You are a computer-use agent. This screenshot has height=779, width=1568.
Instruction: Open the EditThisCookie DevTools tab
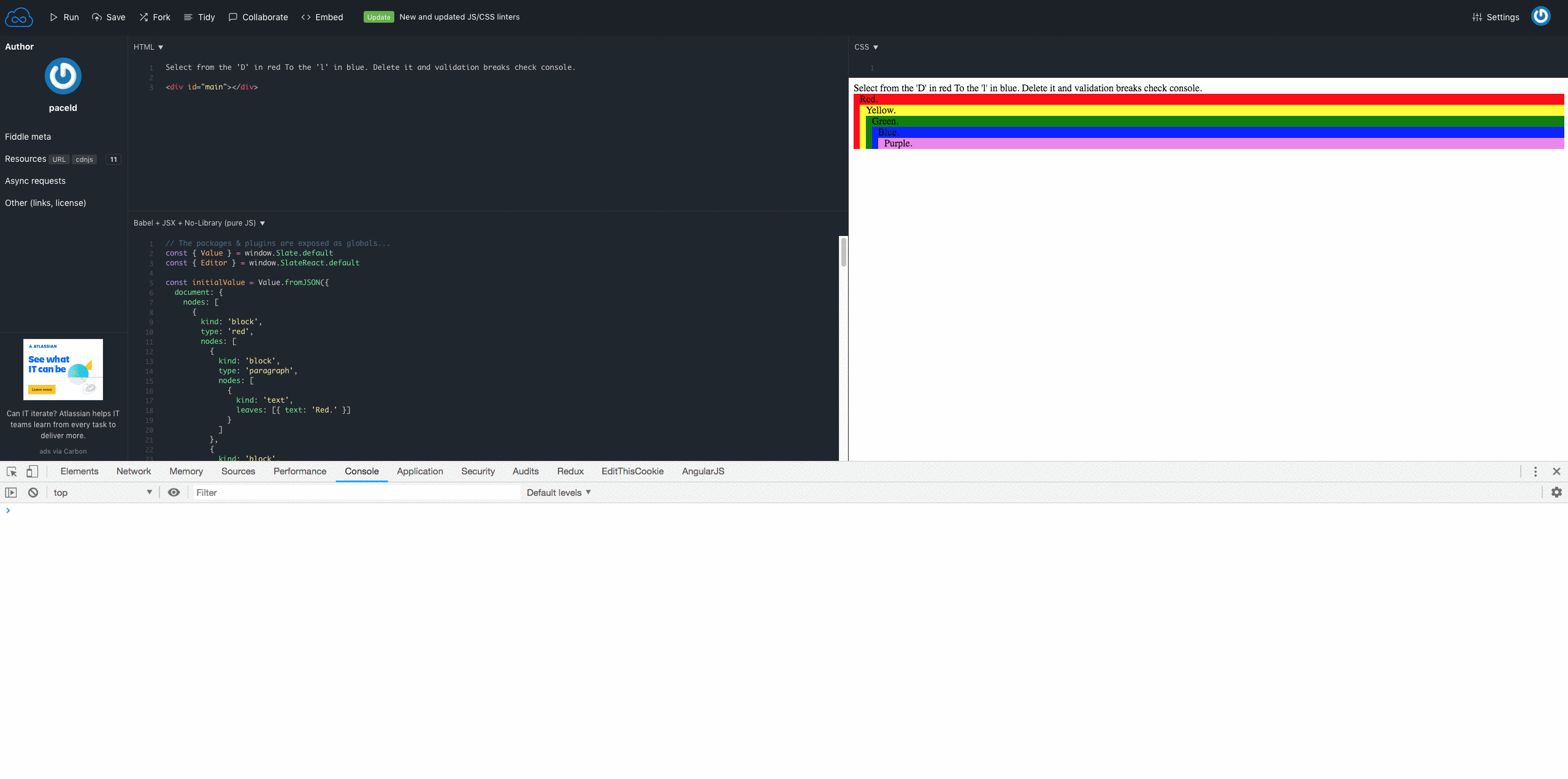pyautogui.click(x=632, y=471)
